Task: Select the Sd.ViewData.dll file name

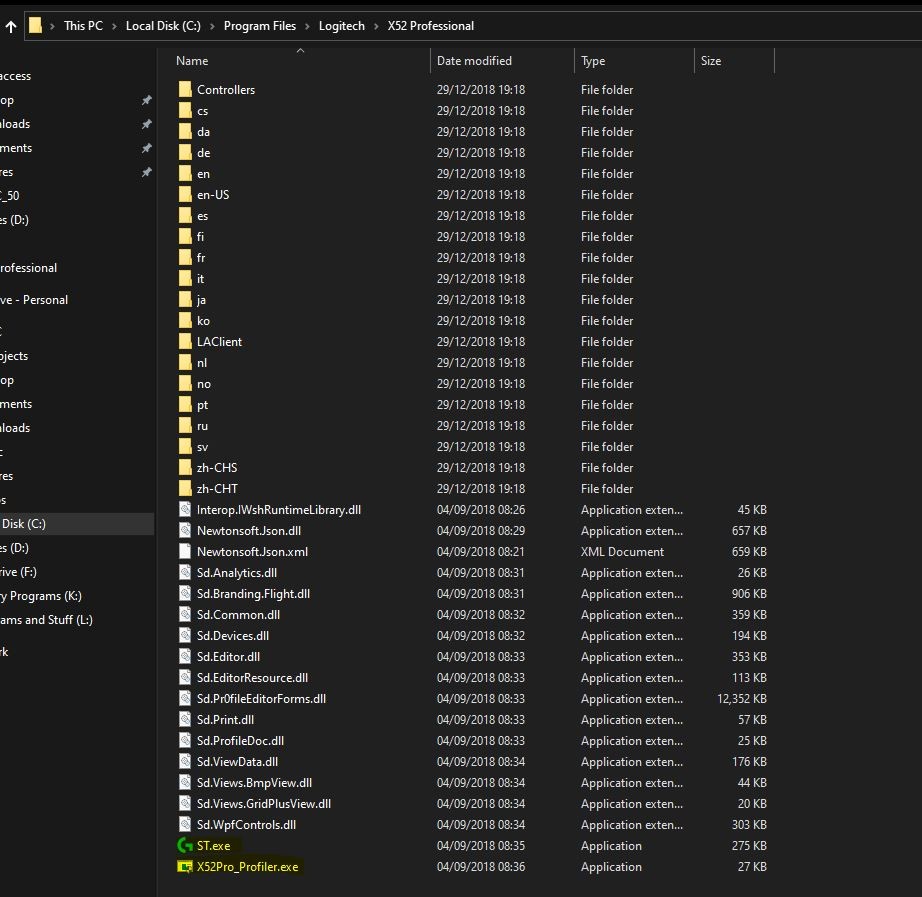Action: pos(238,762)
